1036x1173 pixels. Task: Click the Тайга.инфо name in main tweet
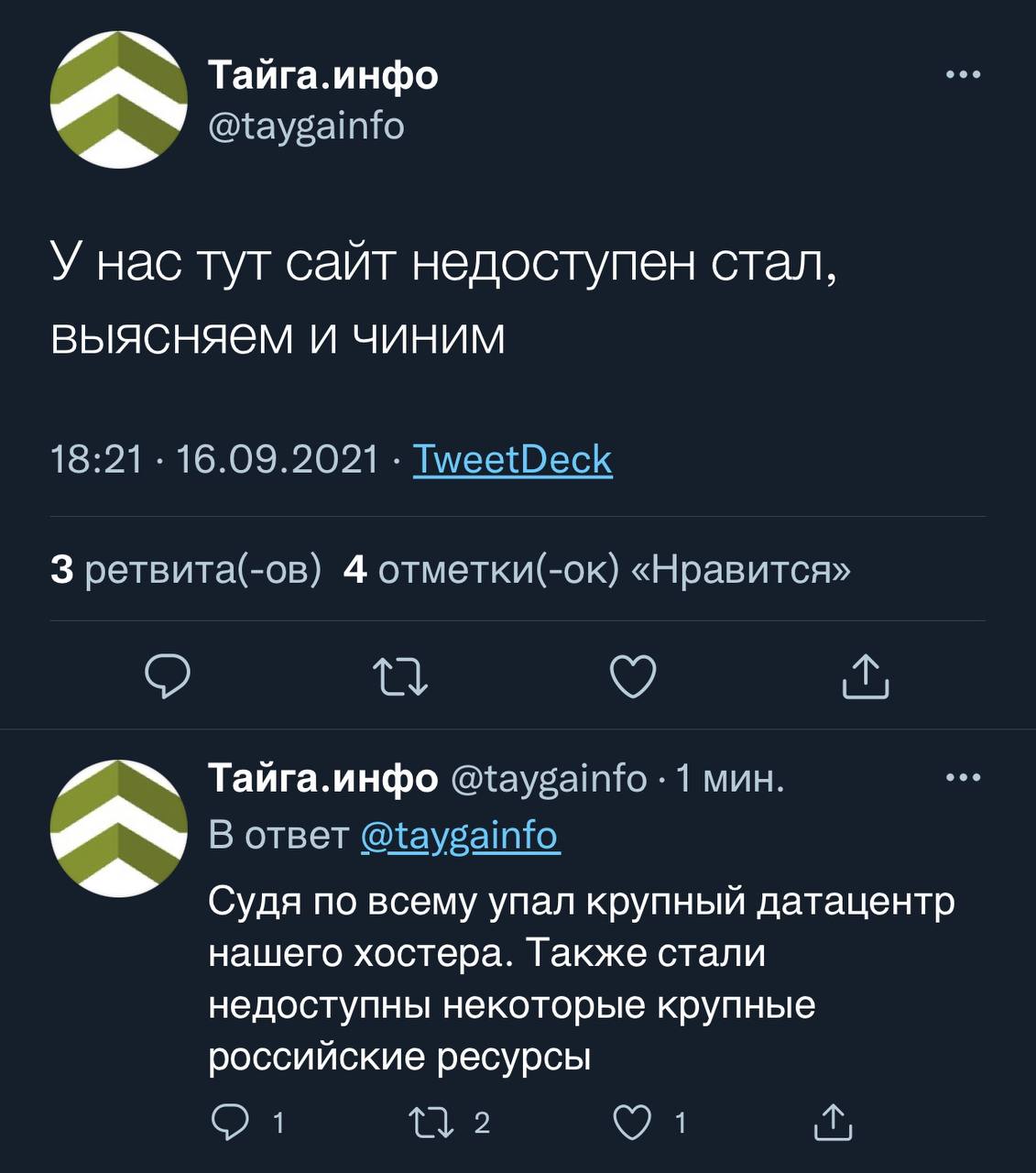coord(323,75)
